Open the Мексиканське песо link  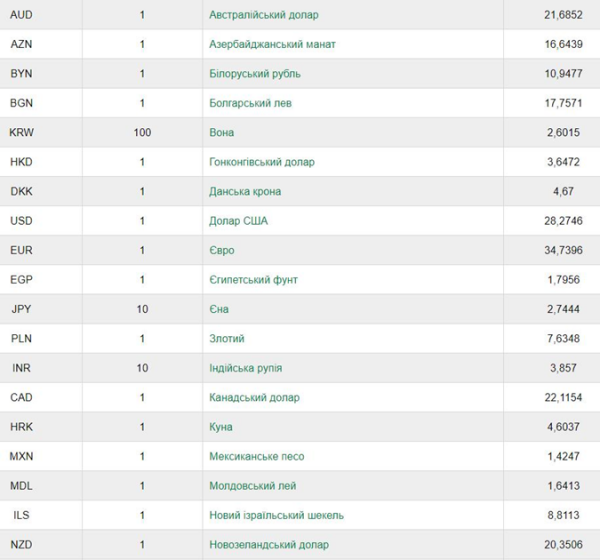[256, 456]
